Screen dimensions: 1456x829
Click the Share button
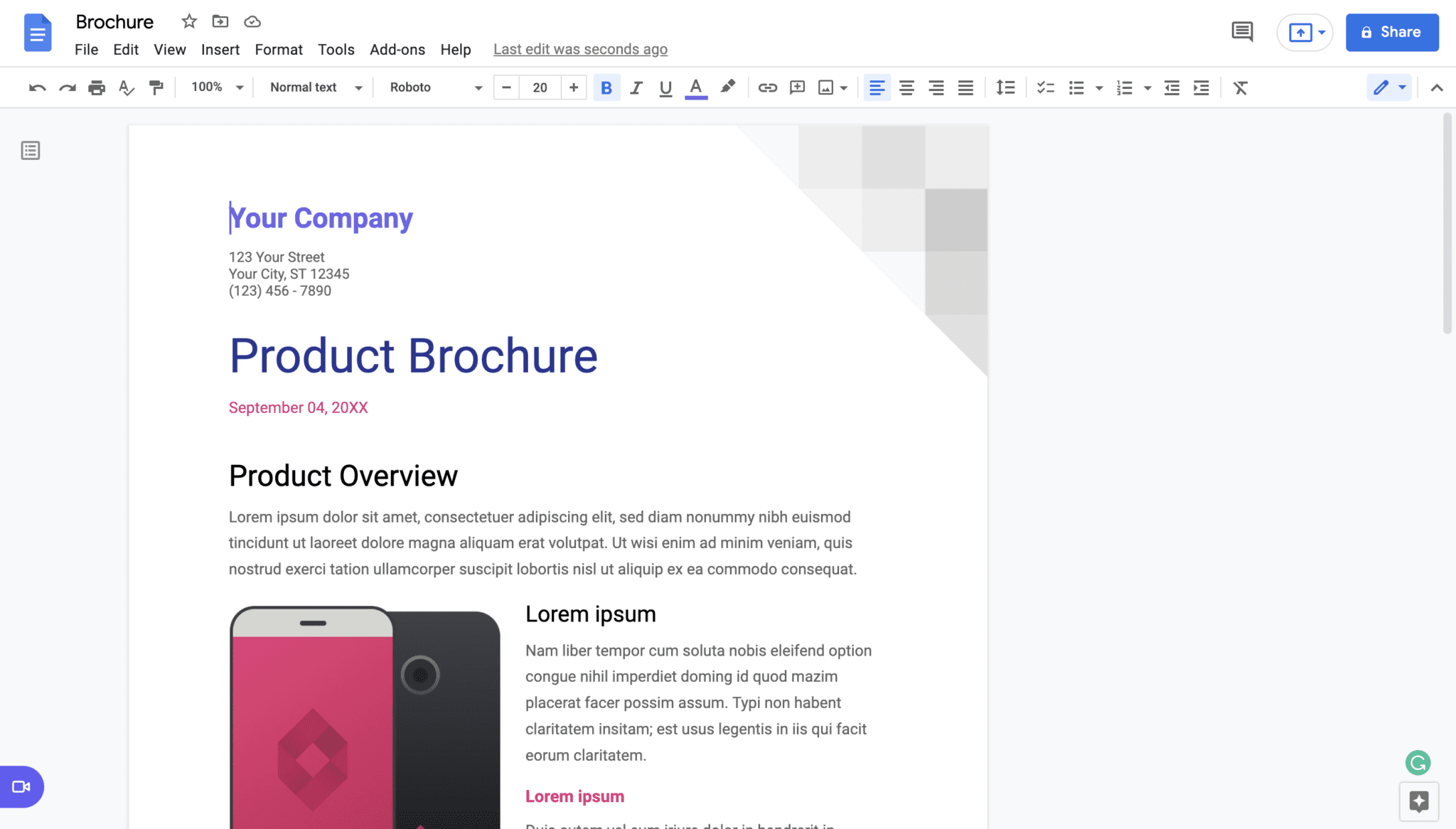click(x=1391, y=32)
